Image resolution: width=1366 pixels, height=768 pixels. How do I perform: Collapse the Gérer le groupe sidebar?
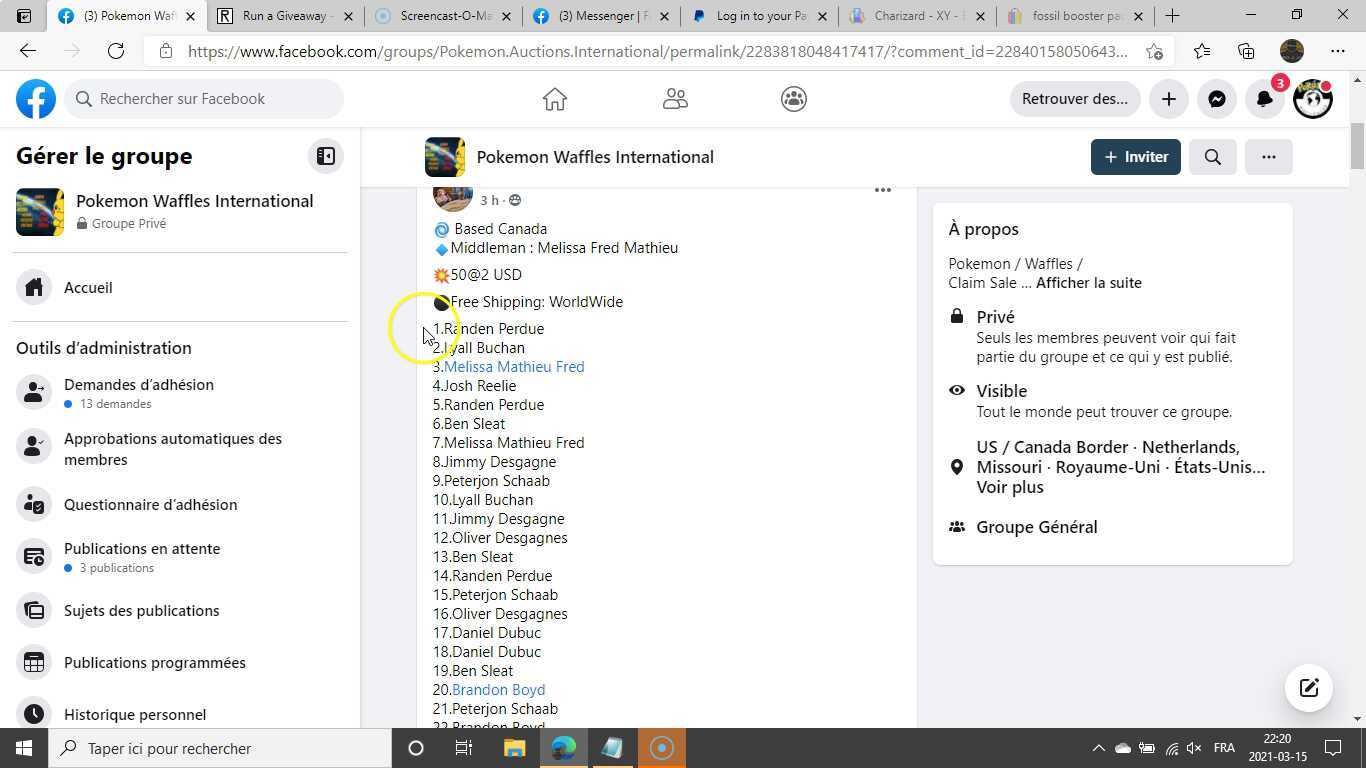[x=325, y=156]
